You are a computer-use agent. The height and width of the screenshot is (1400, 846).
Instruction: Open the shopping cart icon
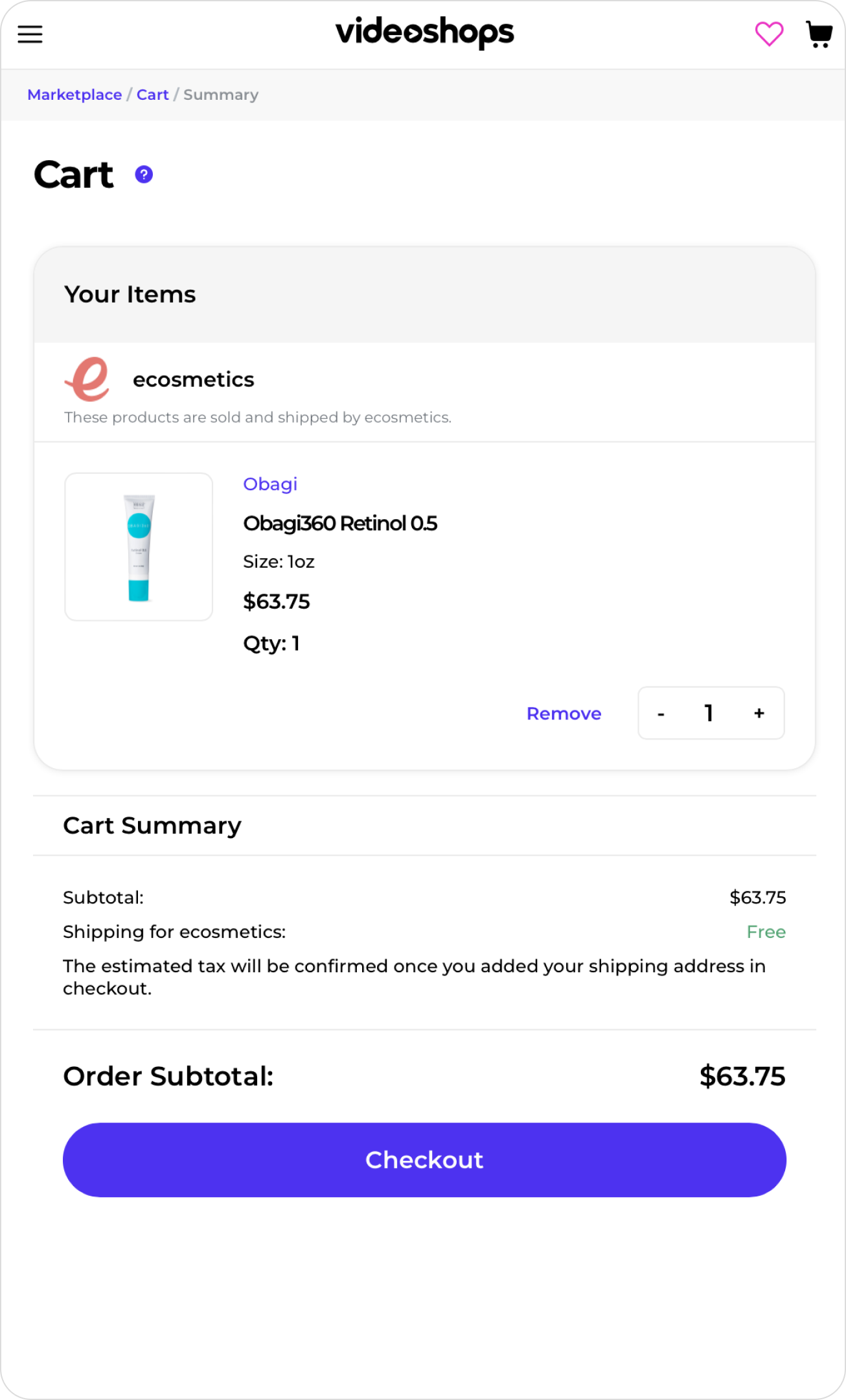[x=819, y=34]
